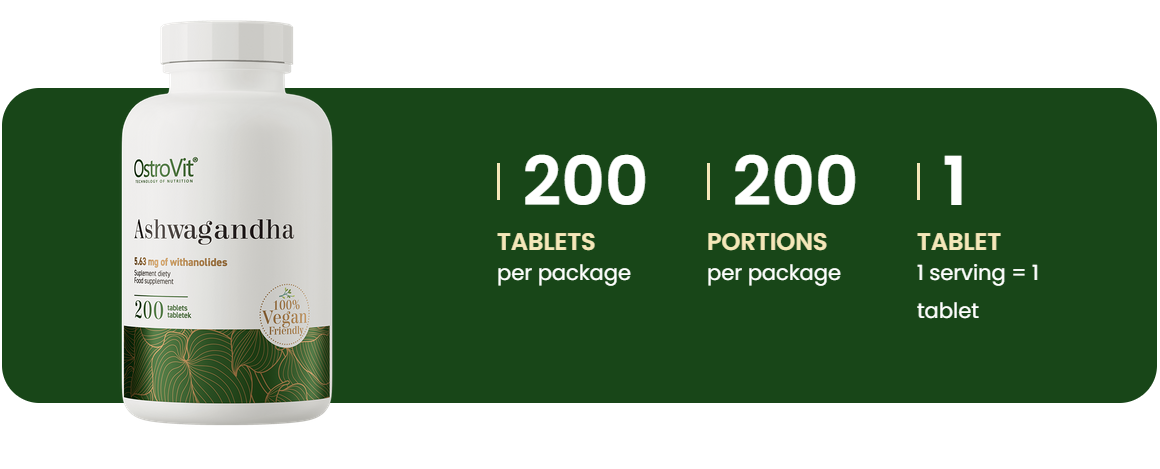Click the Ashwagandha product name on the label
The image size is (1160, 469).
[x=214, y=230]
